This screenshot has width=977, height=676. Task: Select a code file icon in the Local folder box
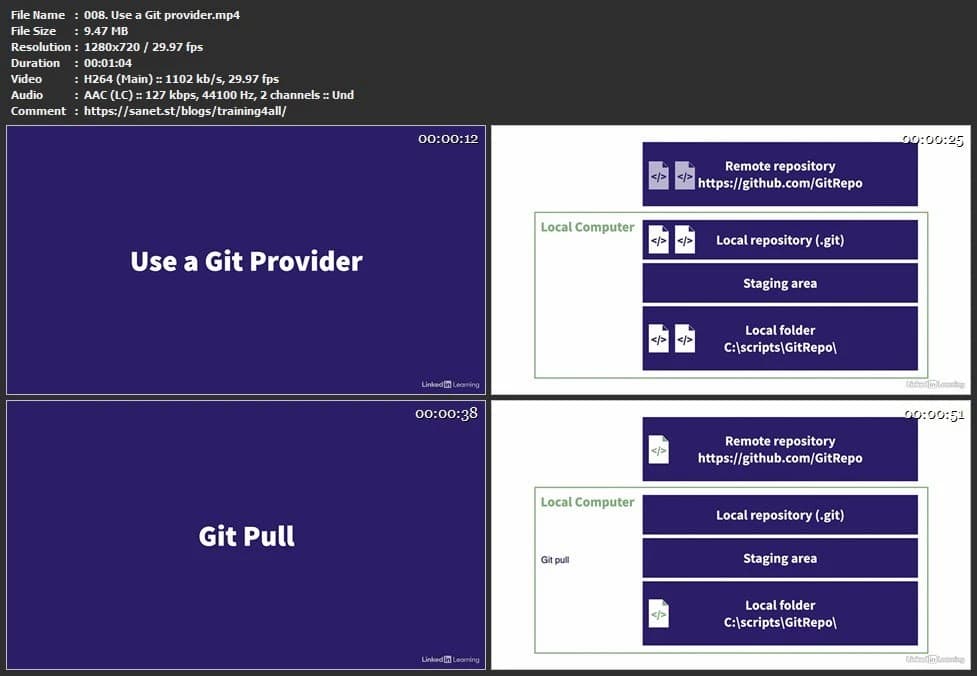(659, 338)
